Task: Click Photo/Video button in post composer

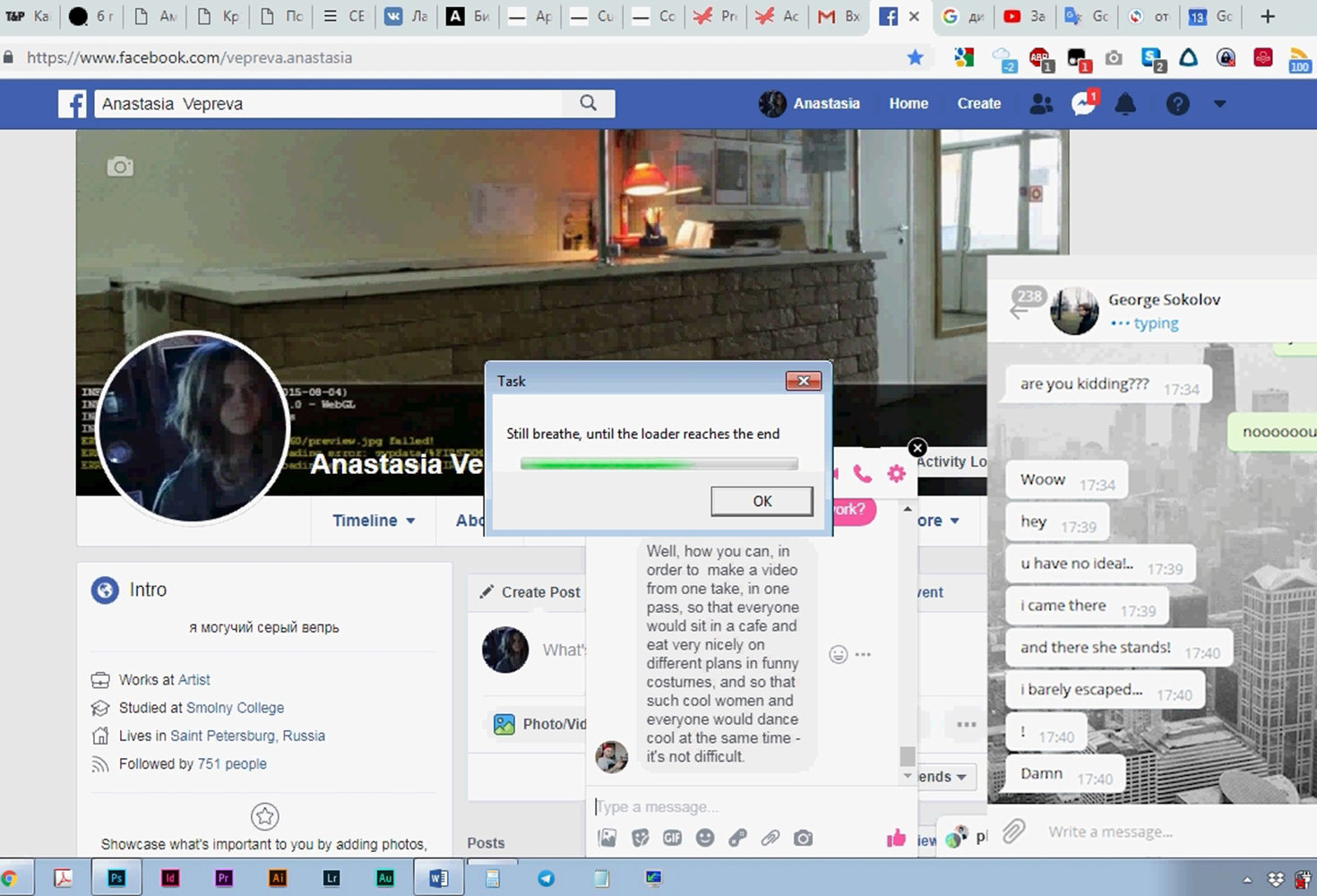Action: (539, 724)
